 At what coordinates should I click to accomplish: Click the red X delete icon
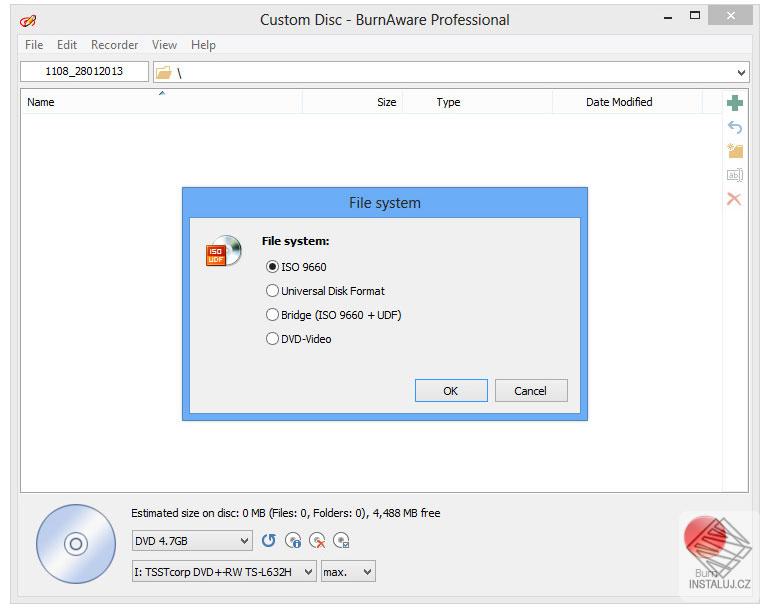pyautogui.click(x=734, y=199)
